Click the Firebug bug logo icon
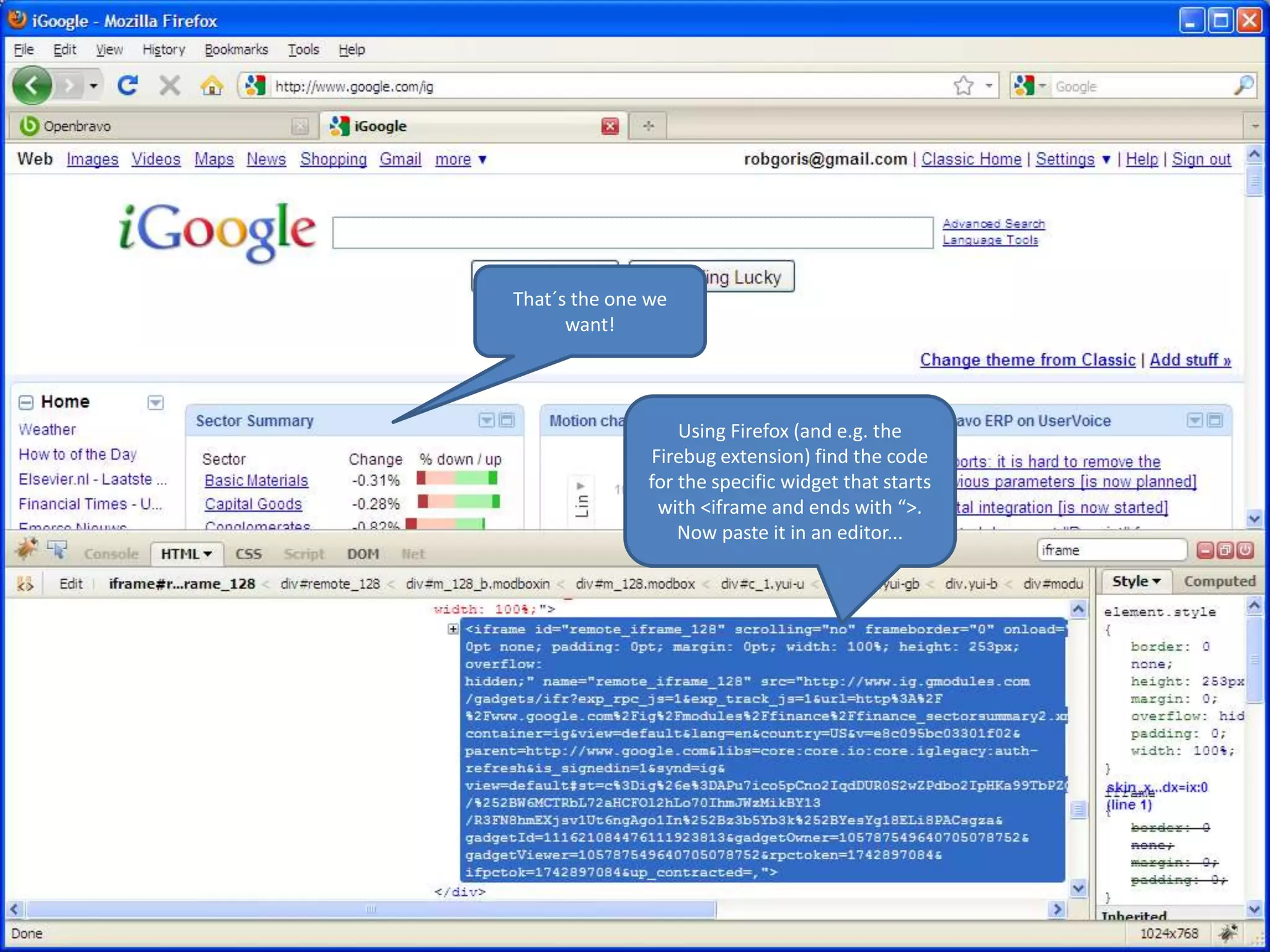 point(27,549)
